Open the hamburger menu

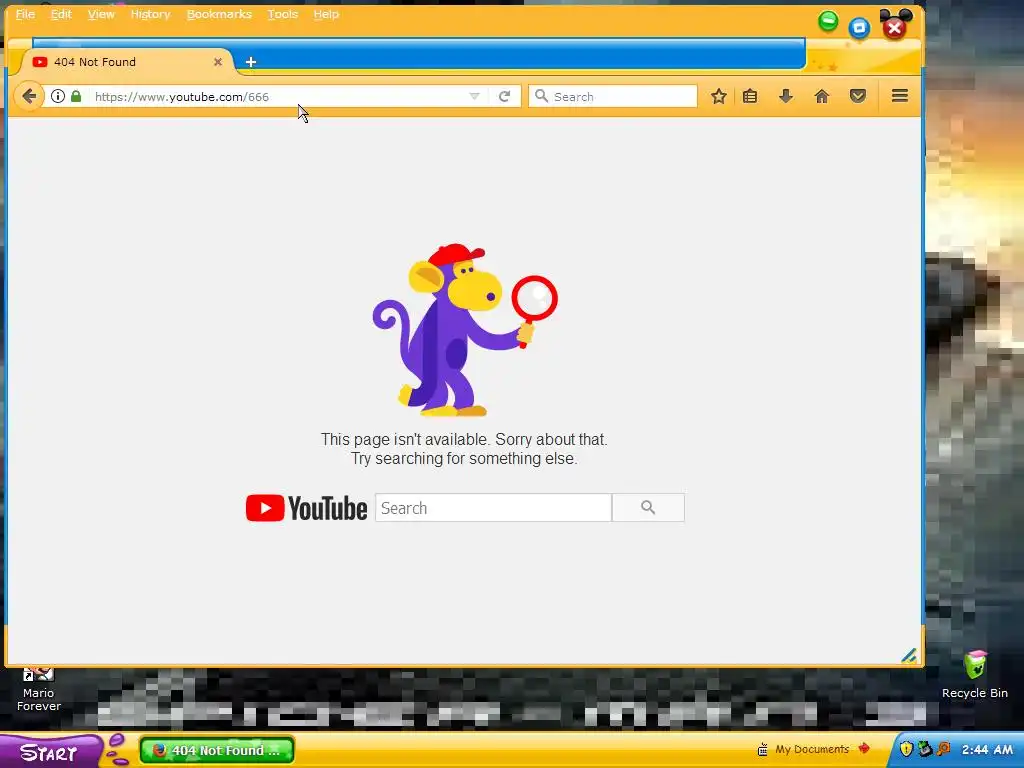pos(900,96)
